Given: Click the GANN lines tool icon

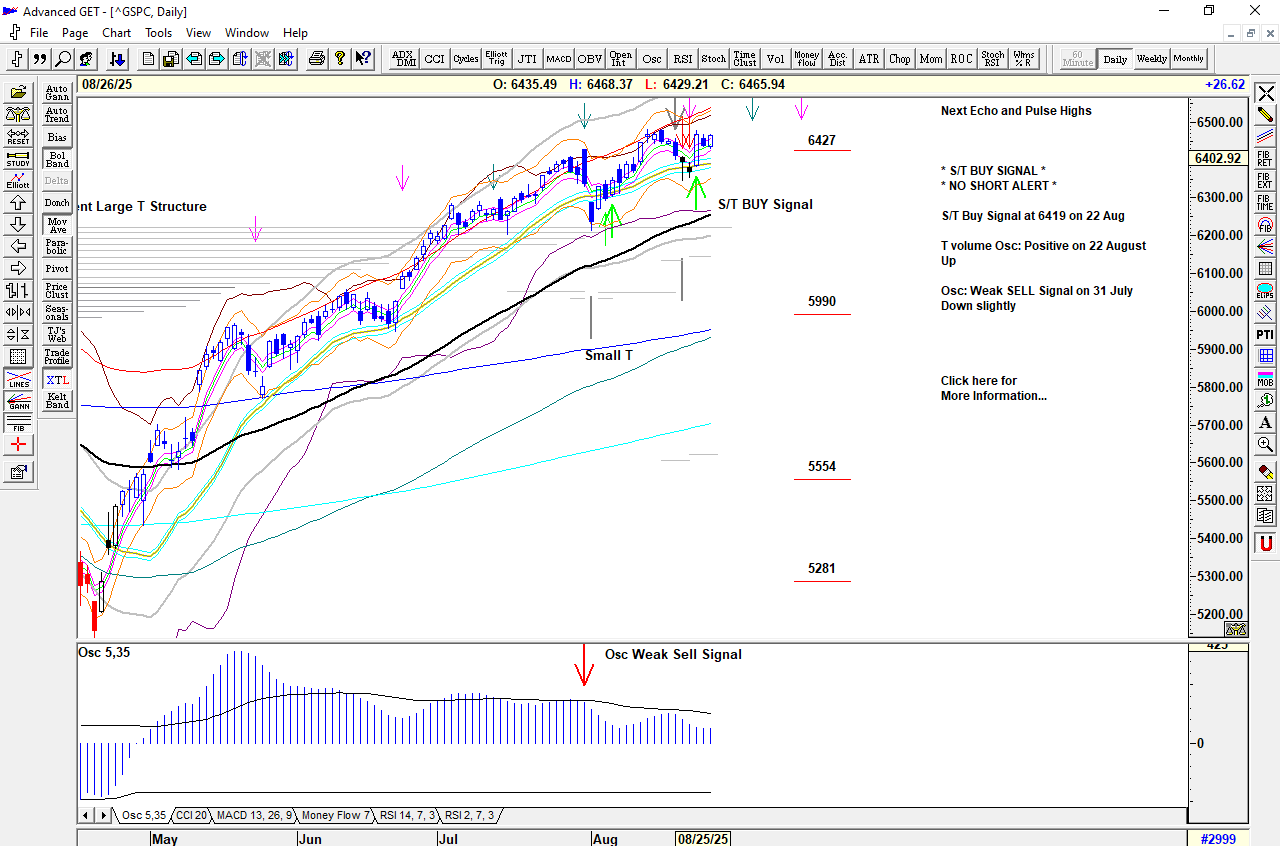Looking at the screenshot, I should (18, 401).
